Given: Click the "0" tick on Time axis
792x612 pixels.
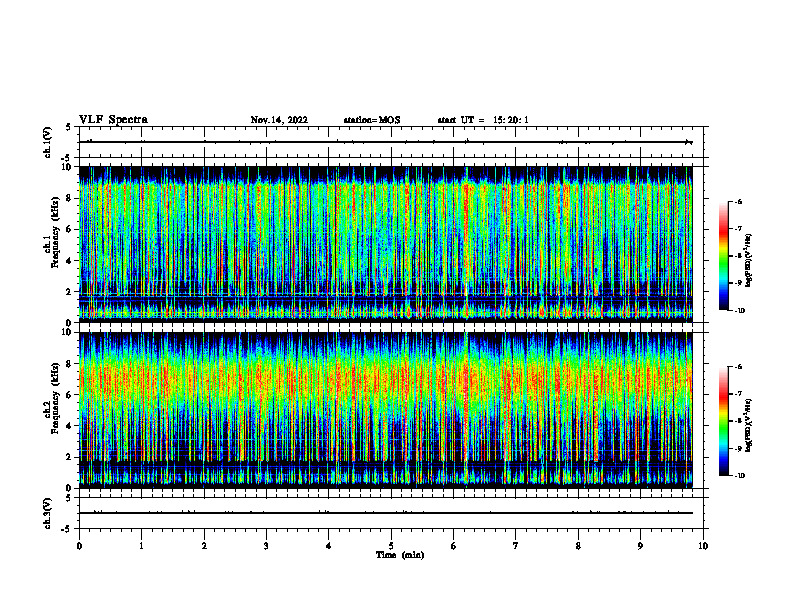Looking at the screenshot, I should pos(79,546).
